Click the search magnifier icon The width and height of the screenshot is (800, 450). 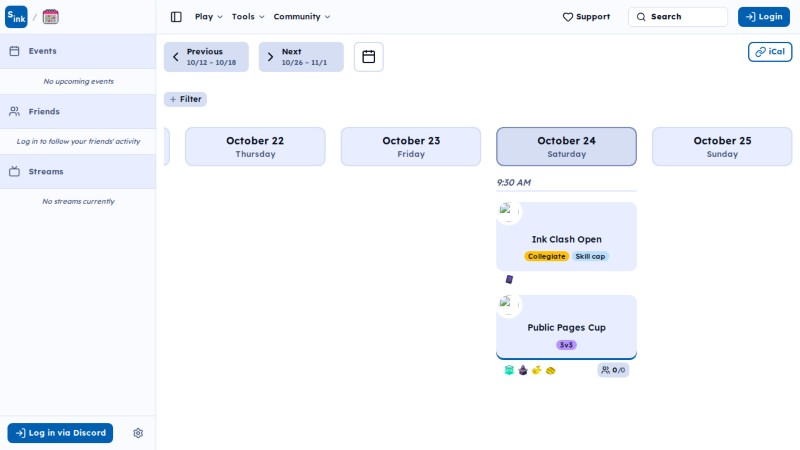641,17
